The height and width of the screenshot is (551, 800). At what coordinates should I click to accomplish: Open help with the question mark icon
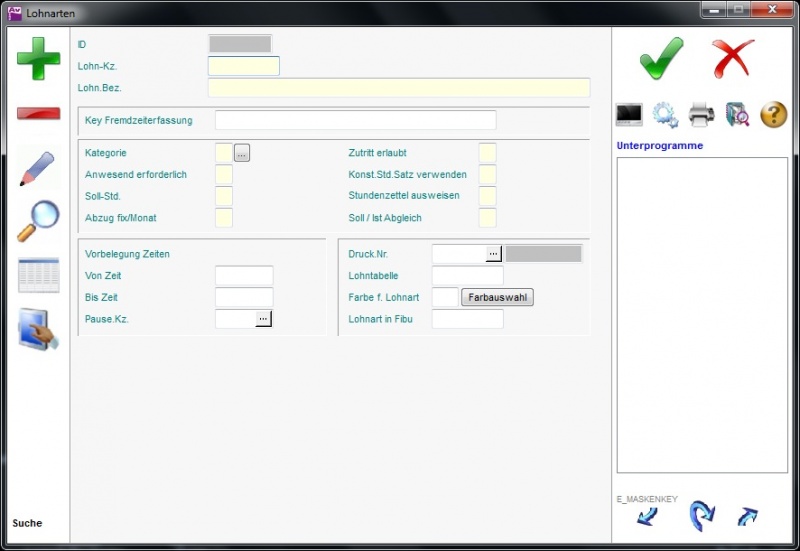(773, 115)
